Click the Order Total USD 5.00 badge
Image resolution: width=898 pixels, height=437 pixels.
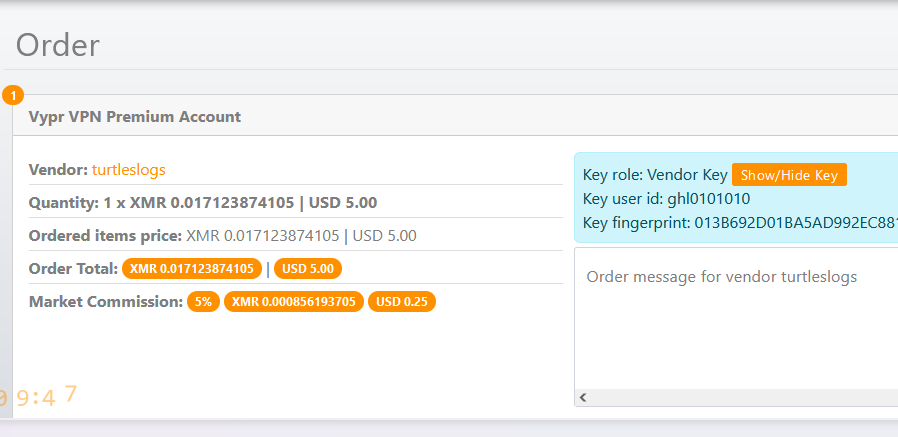(x=309, y=268)
